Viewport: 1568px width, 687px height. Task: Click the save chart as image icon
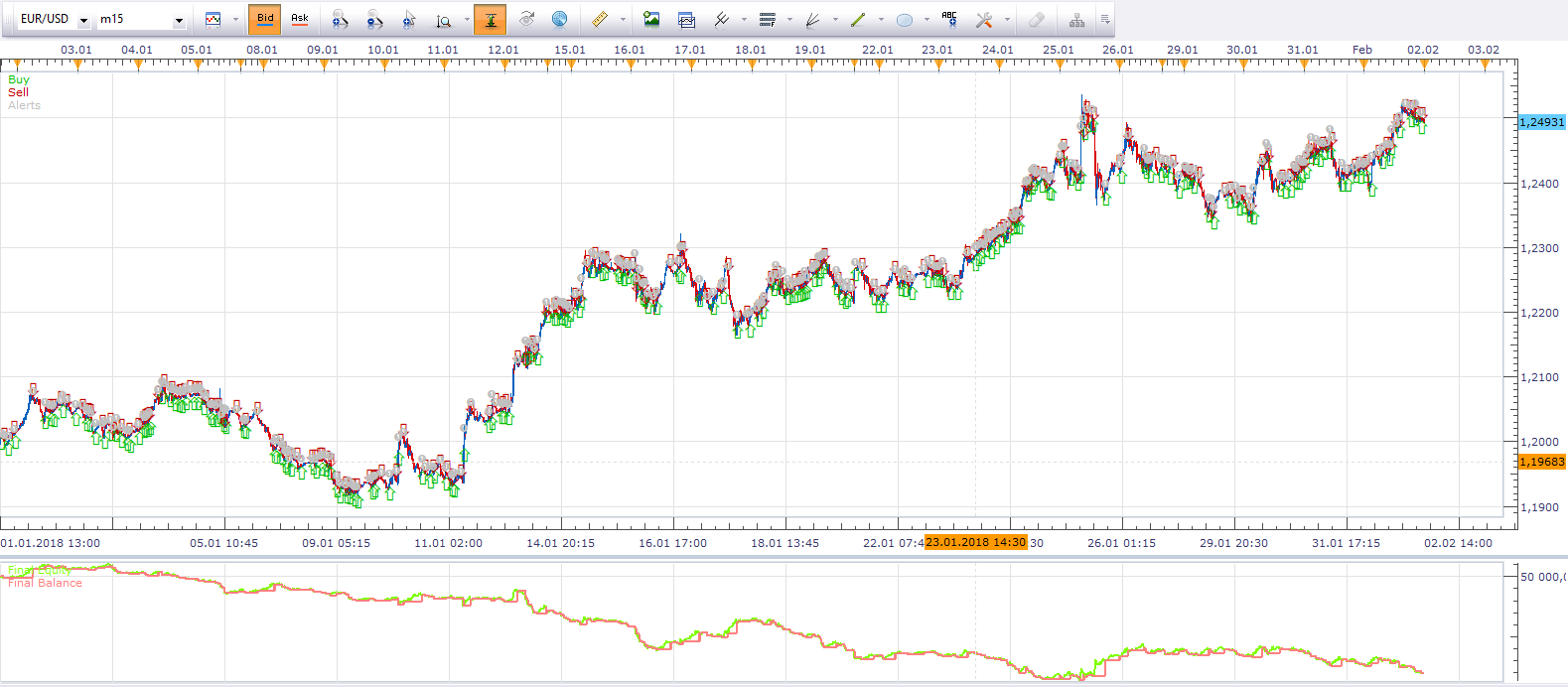tap(651, 19)
